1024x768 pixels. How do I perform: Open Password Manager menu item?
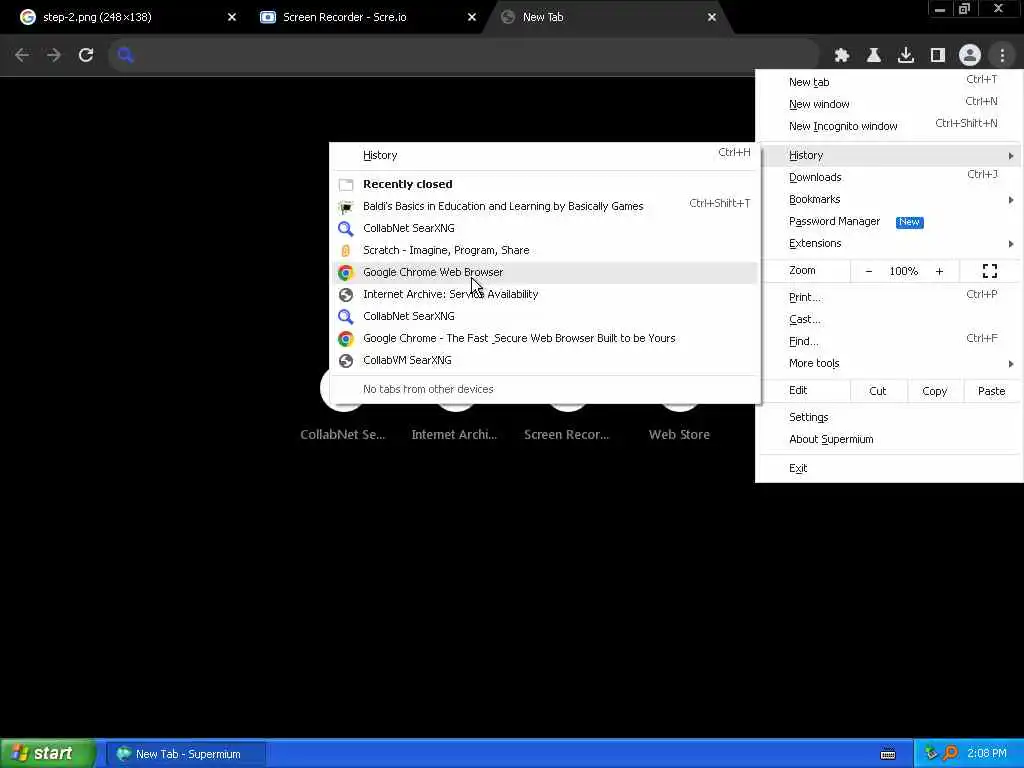pyautogui.click(x=889, y=221)
